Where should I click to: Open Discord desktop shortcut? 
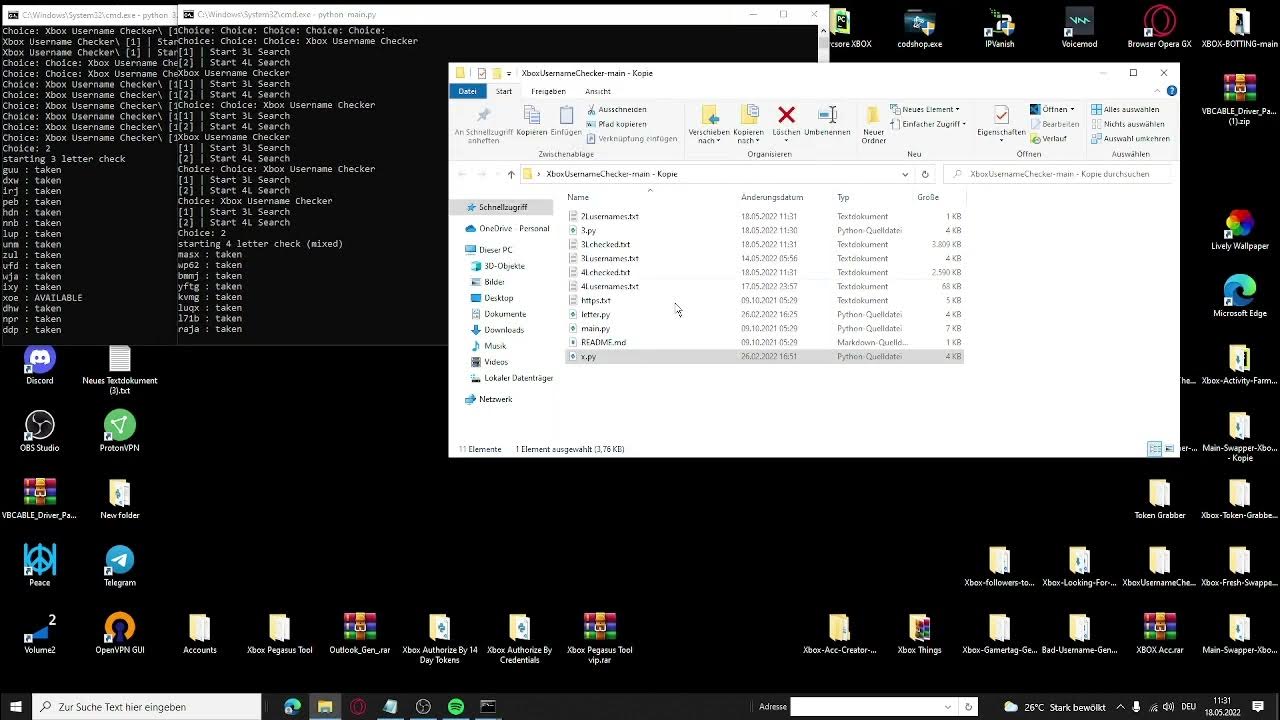point(40,365)
